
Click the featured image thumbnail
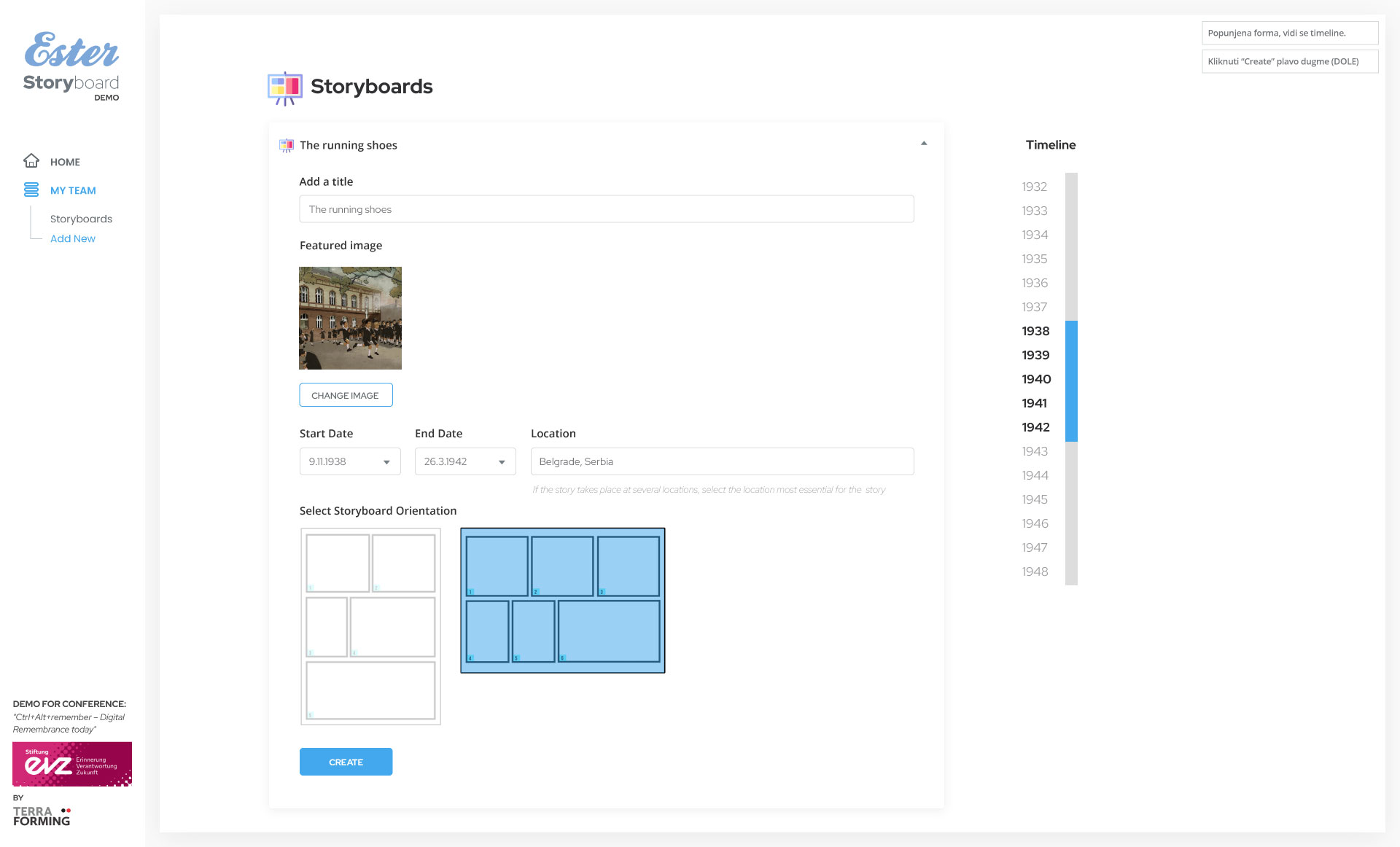click(350, 318)
